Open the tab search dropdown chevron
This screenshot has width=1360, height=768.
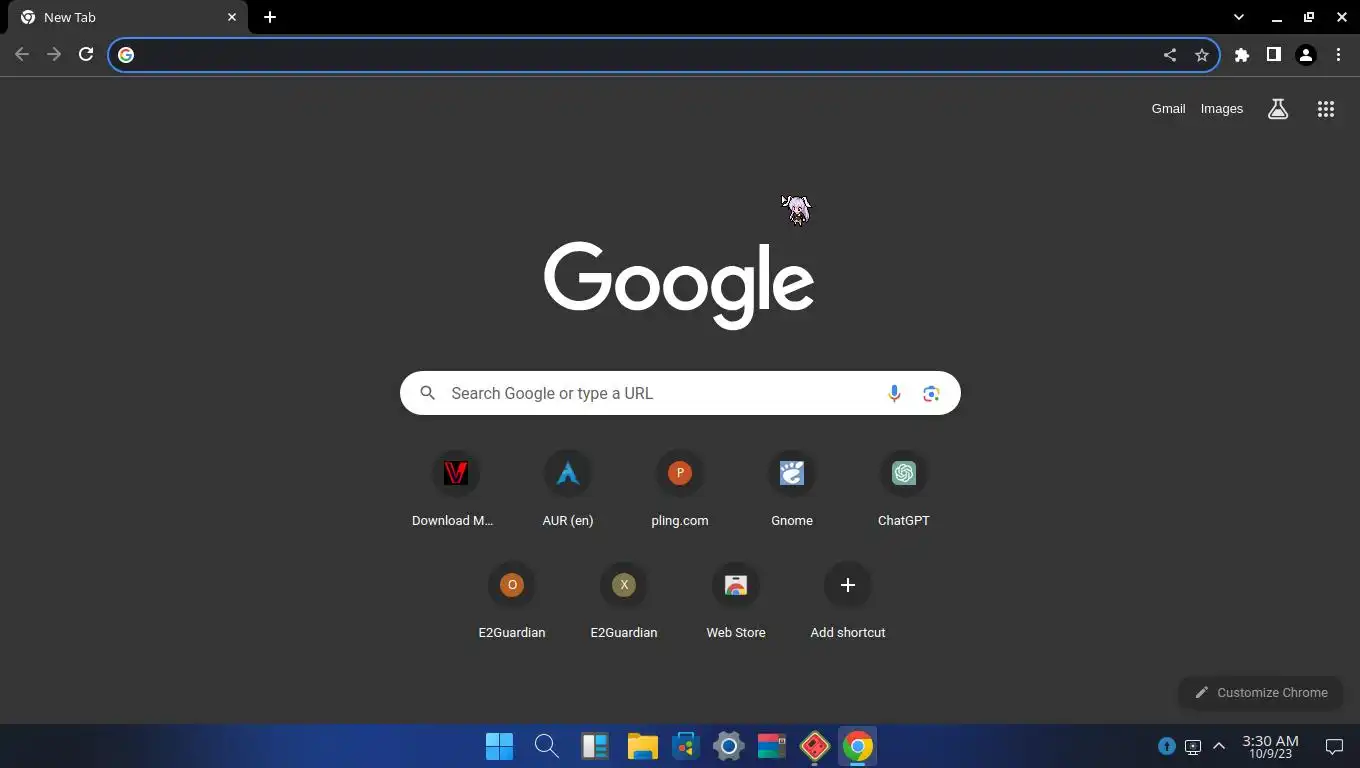1239,17
